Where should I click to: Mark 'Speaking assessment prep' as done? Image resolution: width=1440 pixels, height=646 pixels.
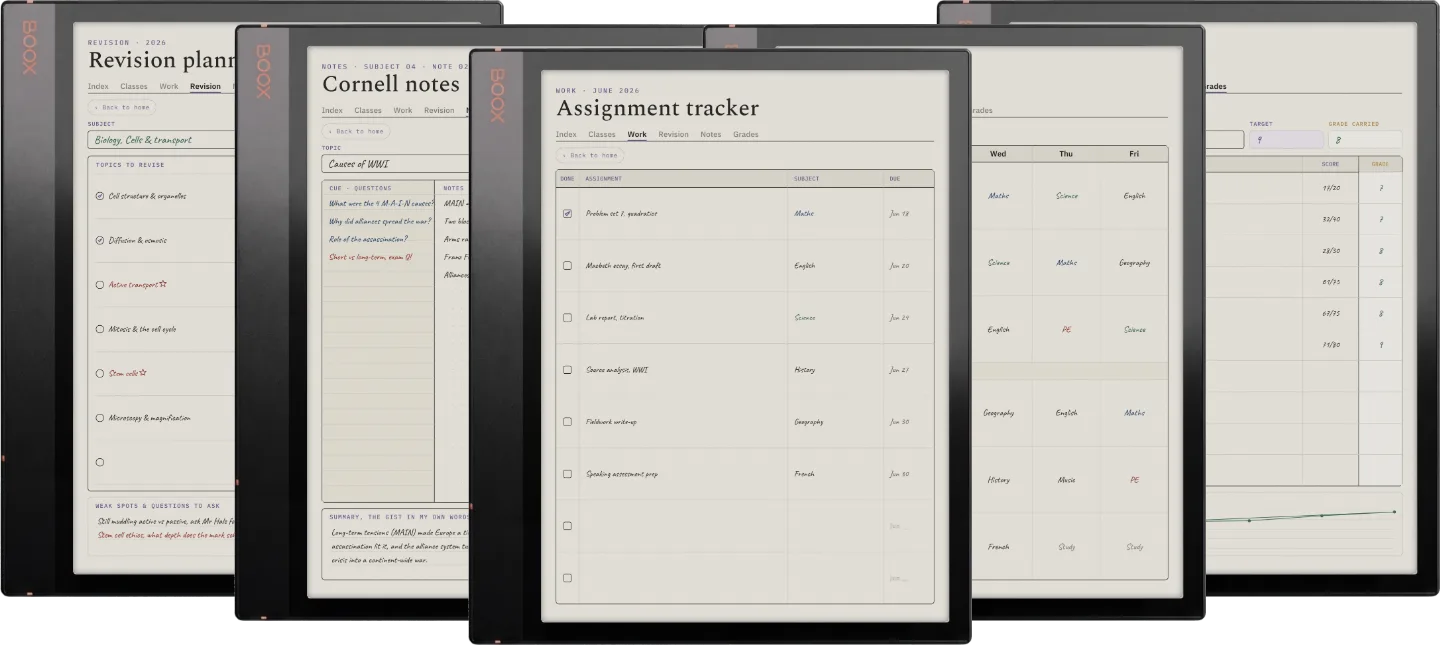pyautogui.click(x=567, y=473)
